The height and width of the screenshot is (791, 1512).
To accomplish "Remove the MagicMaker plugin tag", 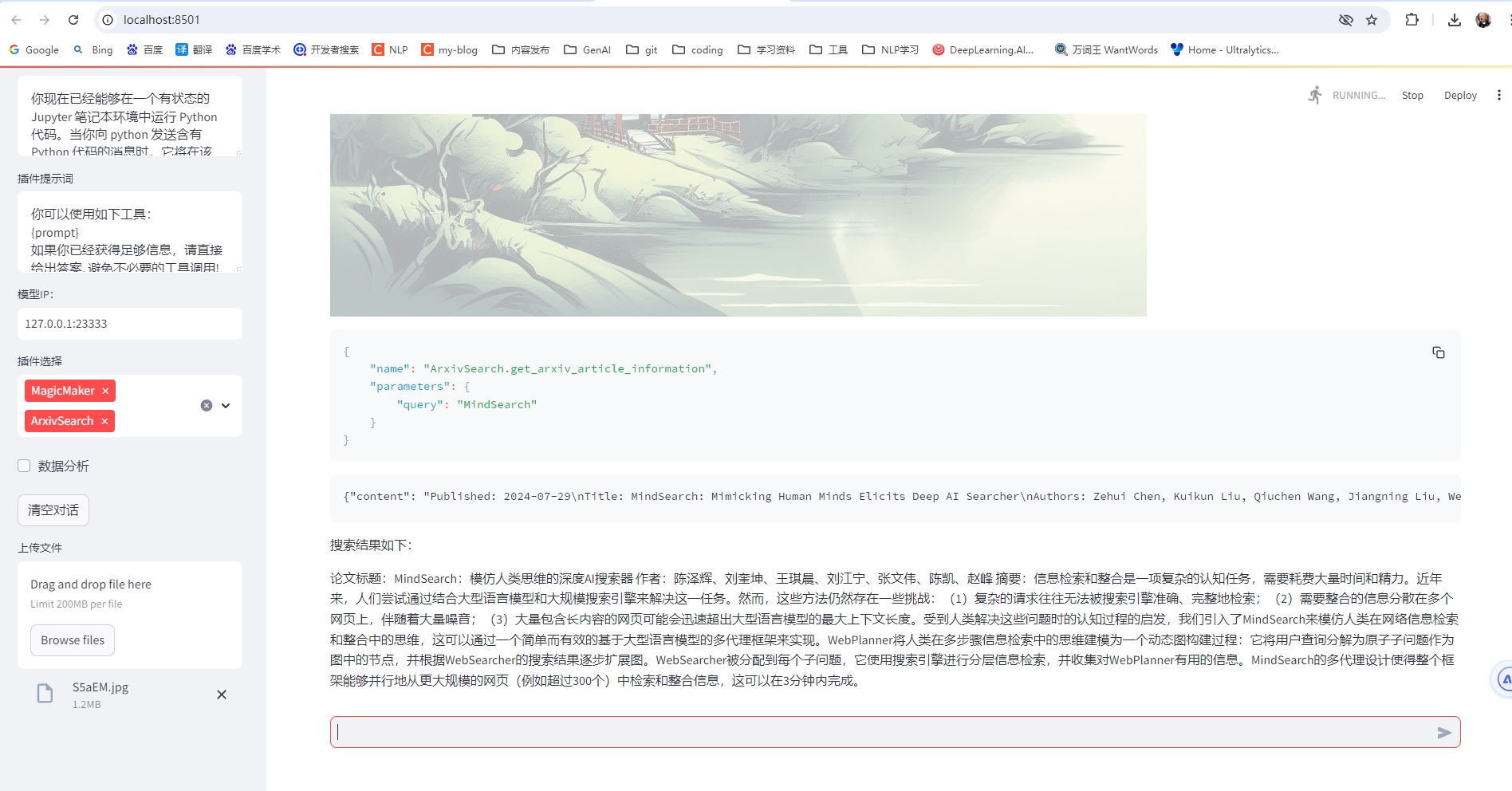I will [105, 391].
